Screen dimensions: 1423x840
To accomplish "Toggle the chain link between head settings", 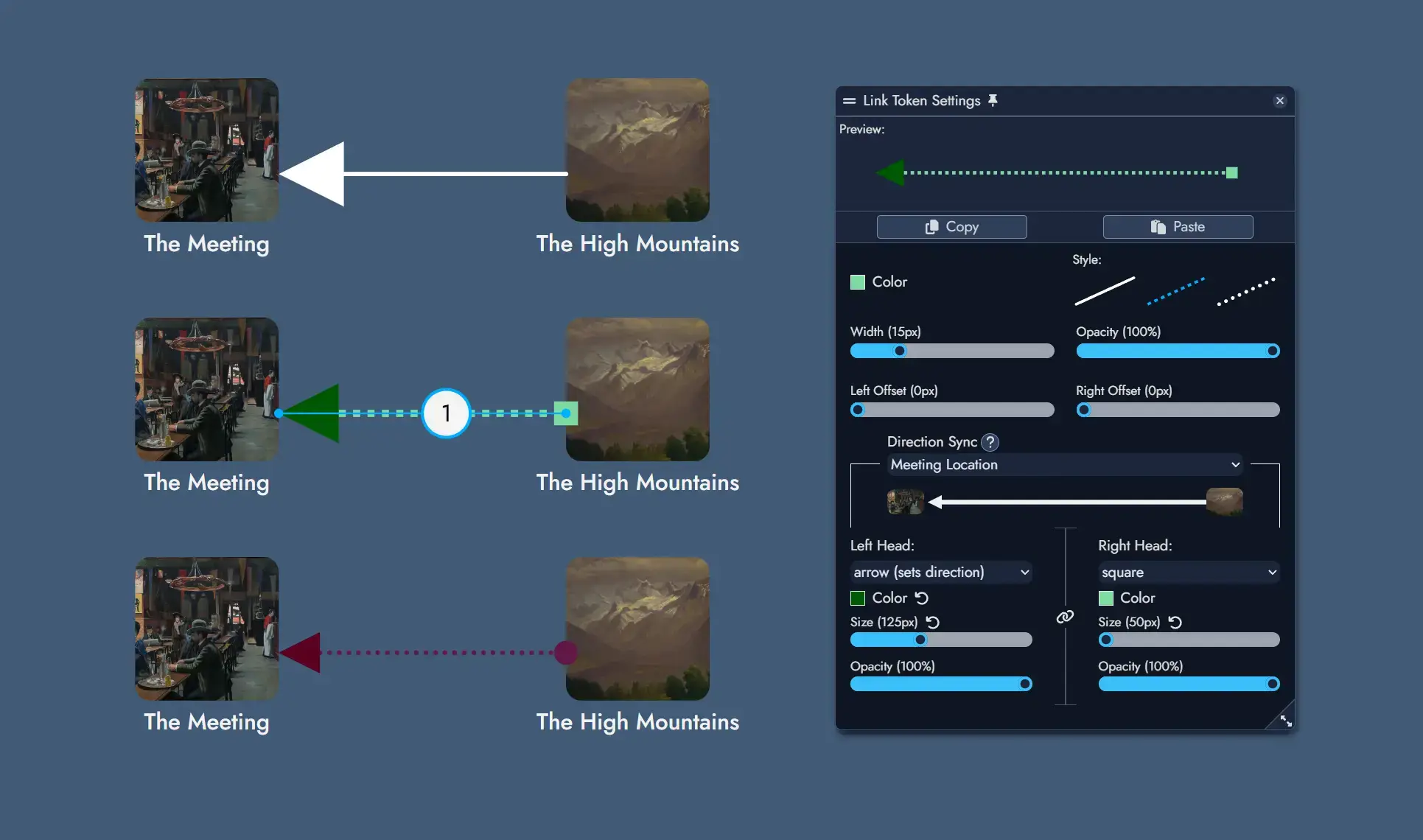I will coord(1065,617).
